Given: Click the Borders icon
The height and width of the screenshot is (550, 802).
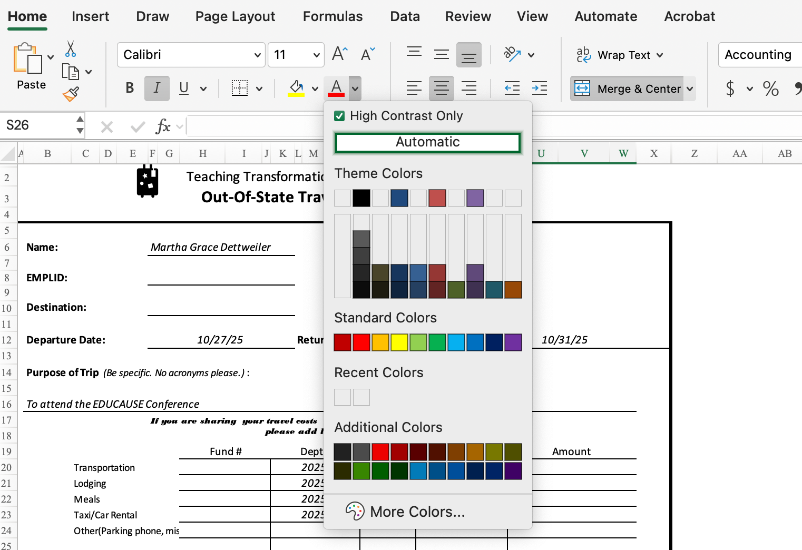Looking at the screenshot, I should click(239, 88).
